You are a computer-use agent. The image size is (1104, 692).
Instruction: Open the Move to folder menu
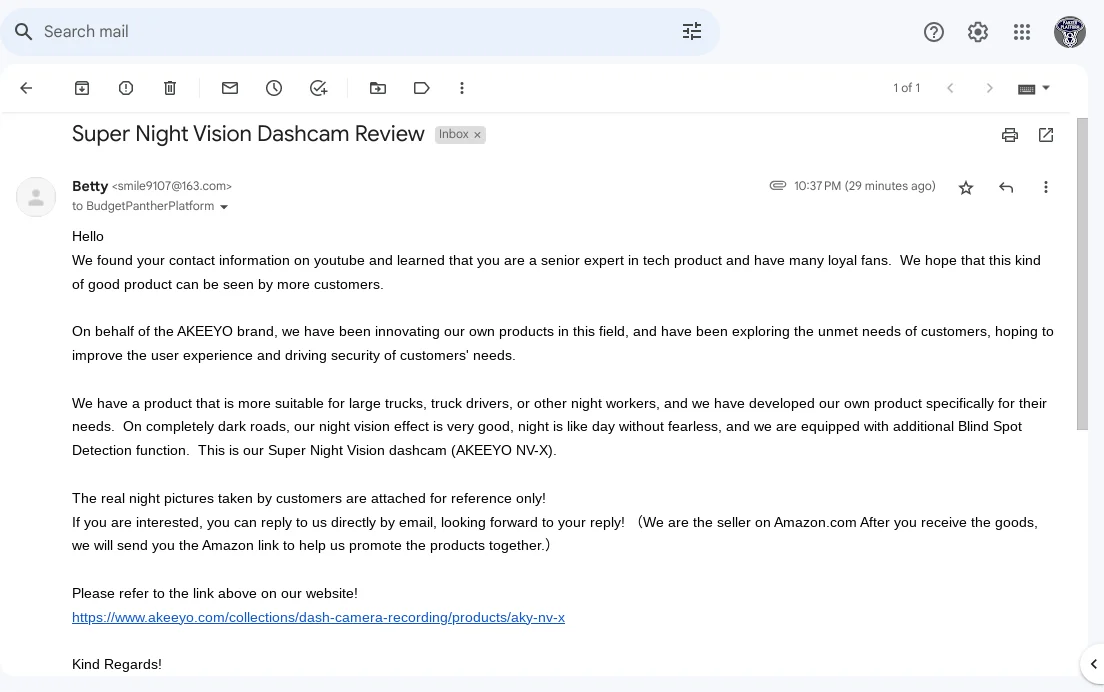pyautogui.click(x=378, y=88)
